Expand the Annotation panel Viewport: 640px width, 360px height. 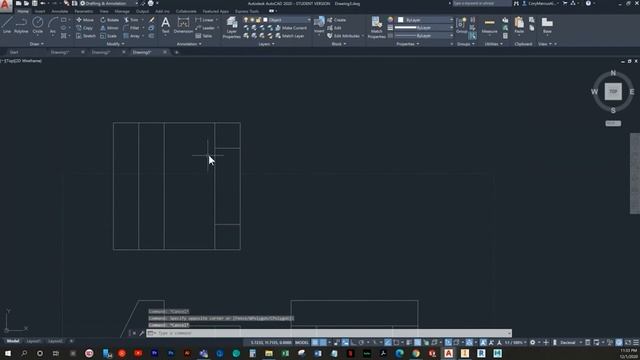189,44
